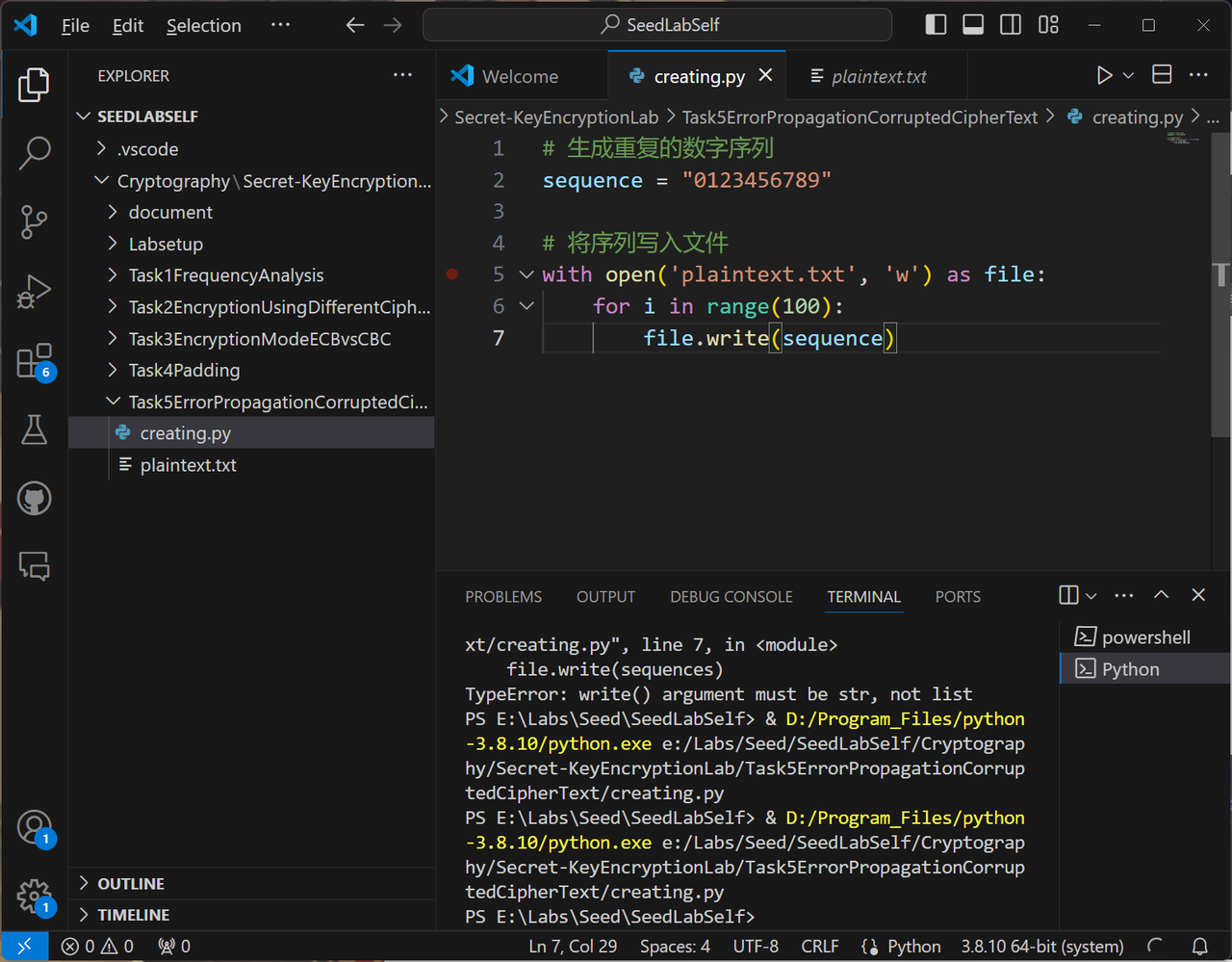
Task: Open the Manage gear icon
Action: tap(34, 897)
